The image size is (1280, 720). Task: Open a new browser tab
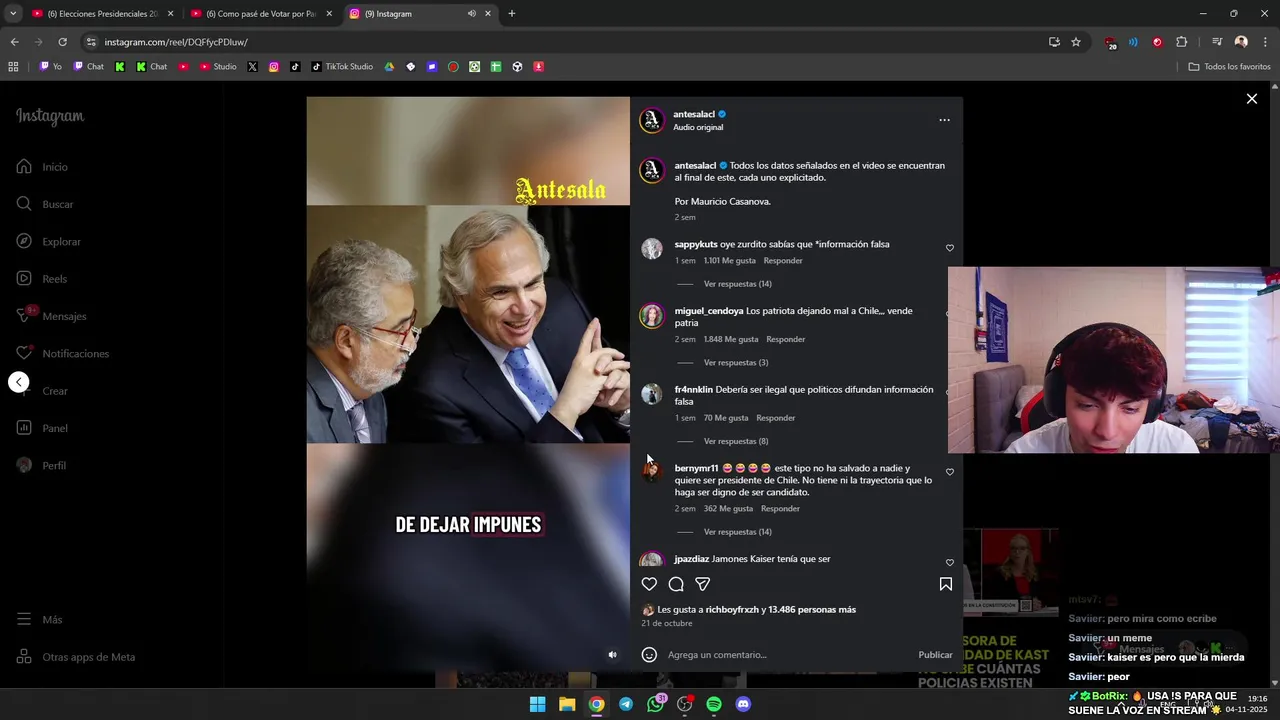click(x=512, y=14)
